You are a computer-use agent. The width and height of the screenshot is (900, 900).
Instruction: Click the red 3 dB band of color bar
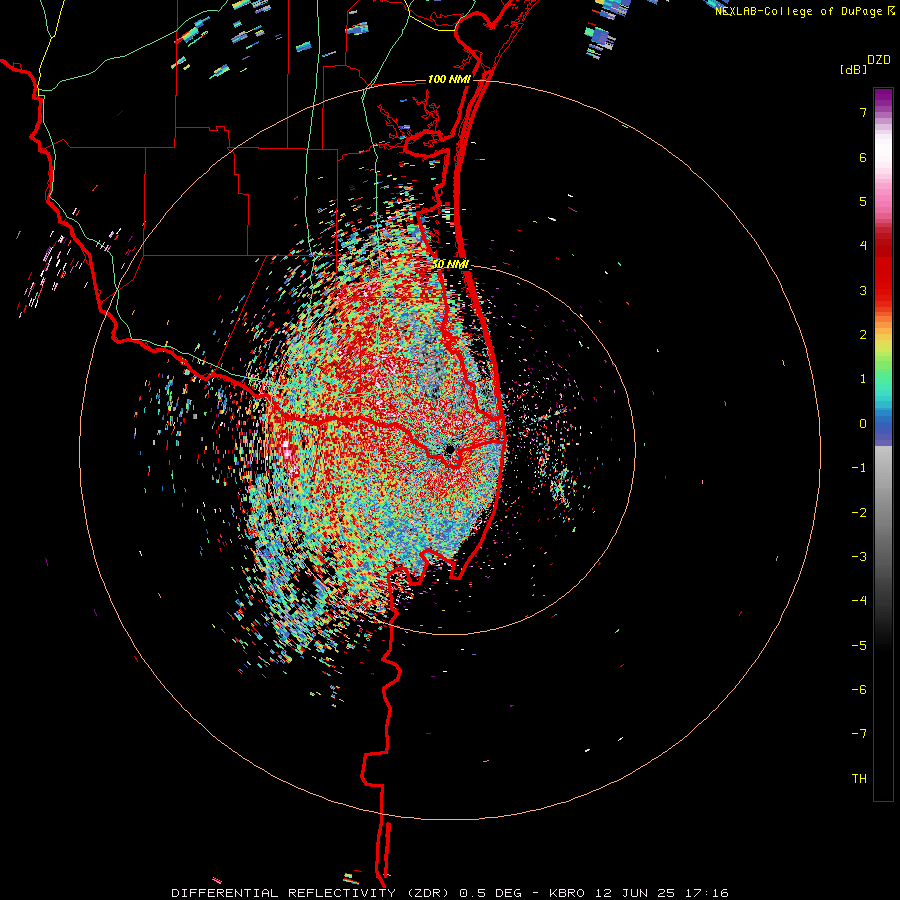[883, 290]
